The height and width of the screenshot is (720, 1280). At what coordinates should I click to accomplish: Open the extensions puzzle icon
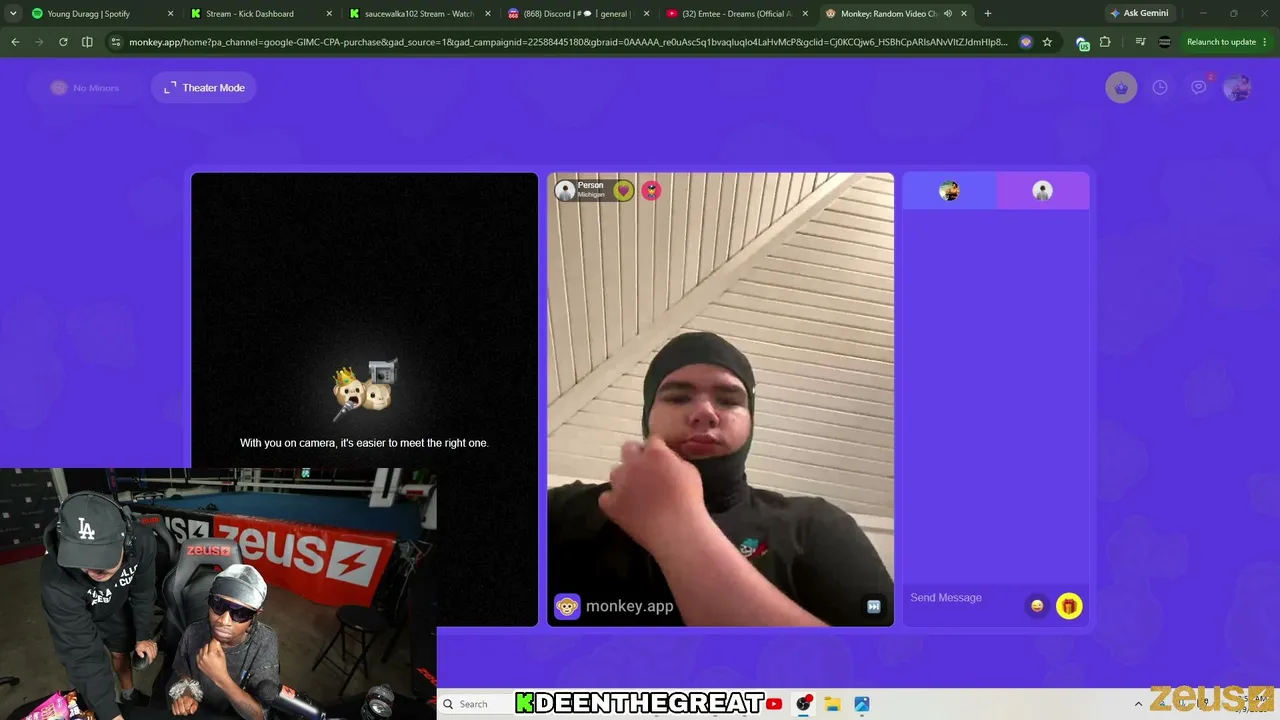point(1105,42)
